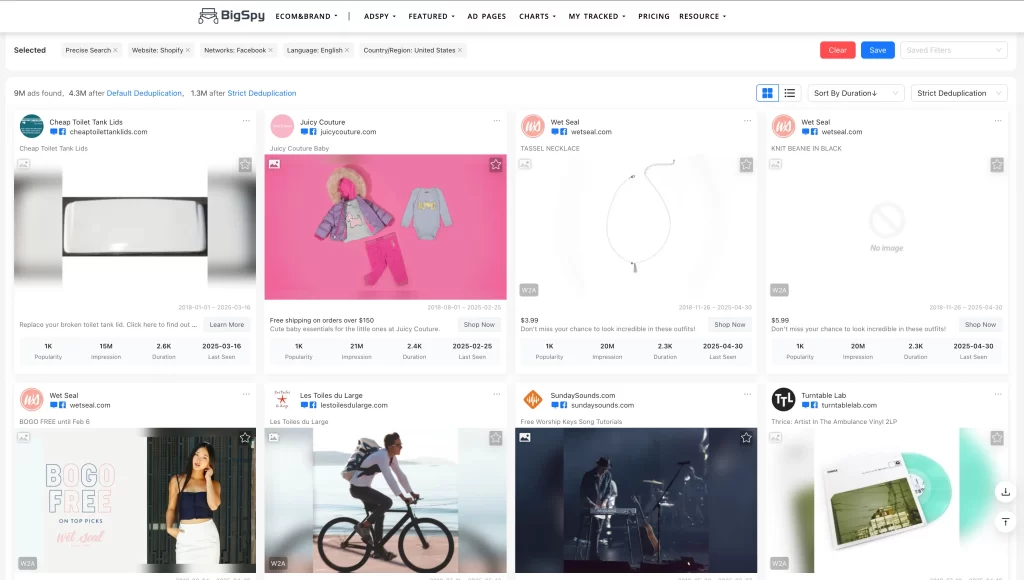Image resolution: width=1024 pixels, height=580 pixels.
Task: Click the download icon on right edge
Action: [1006, 492]
